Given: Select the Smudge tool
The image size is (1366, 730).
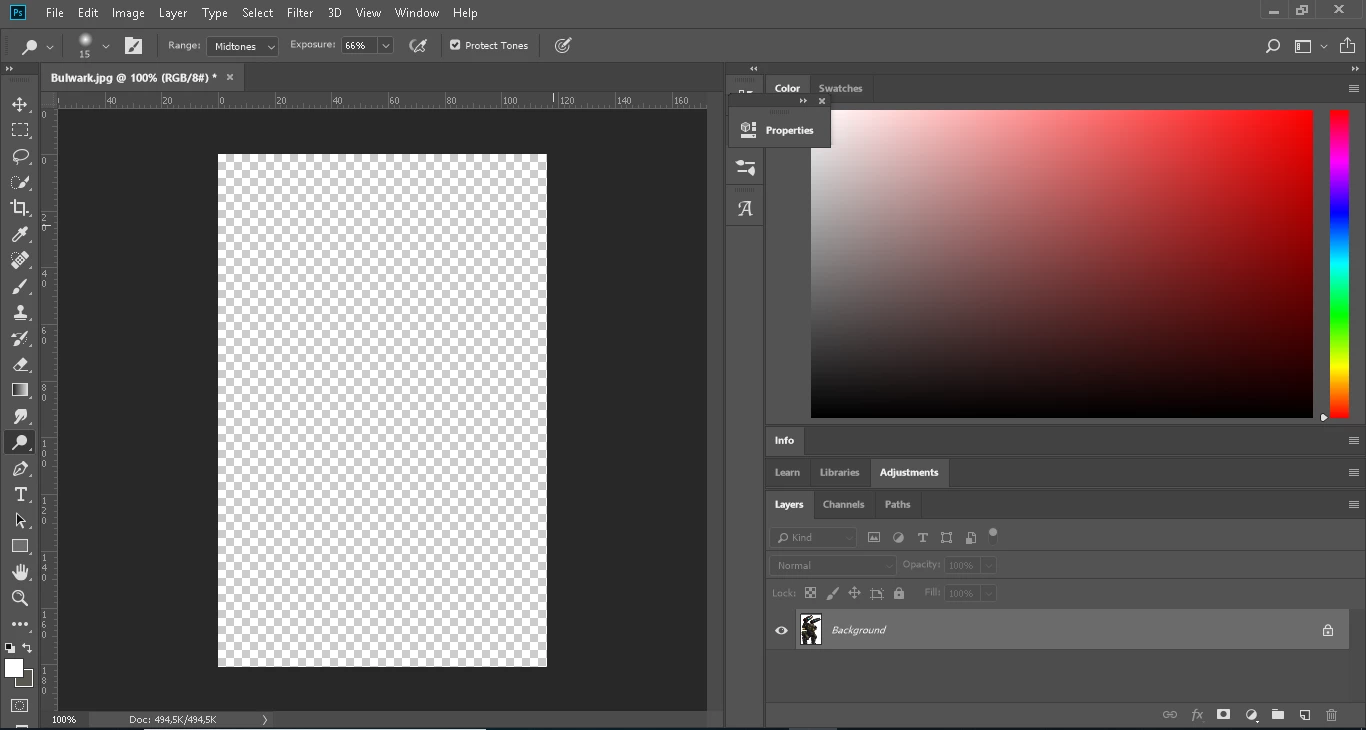Looking at the screenshot, I should click(20, 416).
